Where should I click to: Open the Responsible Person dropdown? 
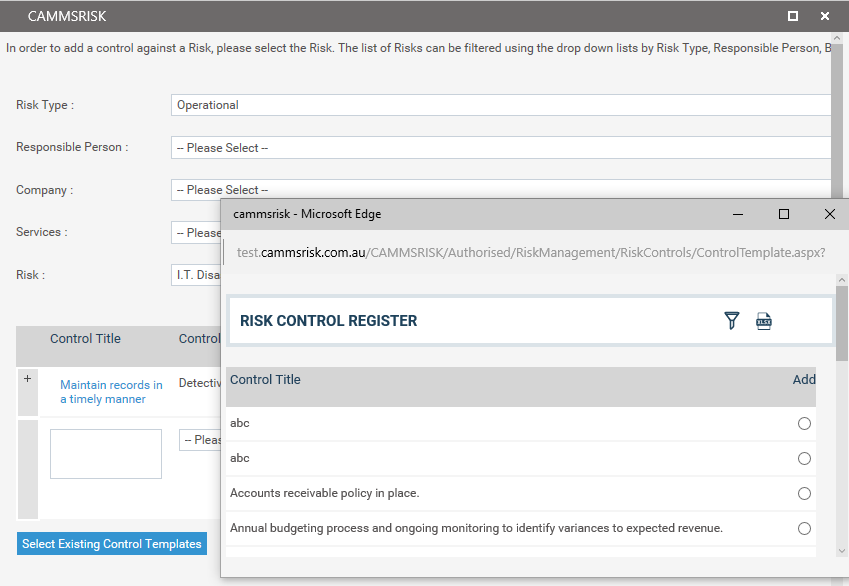(x=501, y=148)
